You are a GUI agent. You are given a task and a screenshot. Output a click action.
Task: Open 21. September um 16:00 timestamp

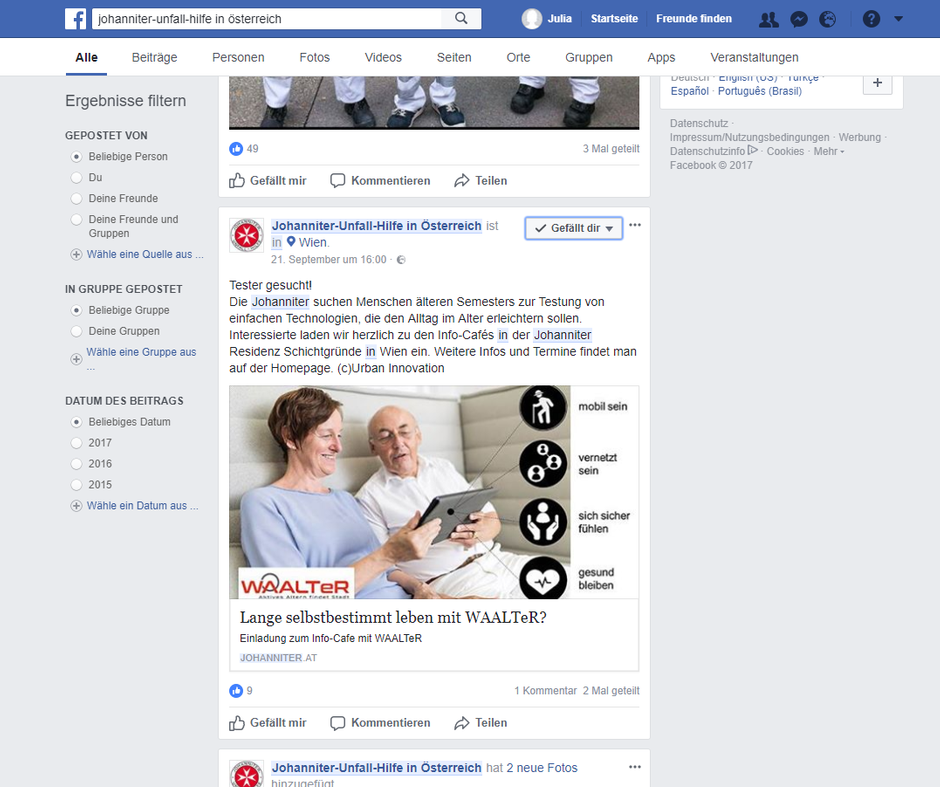pyautogui.click(x=329, y=260)
